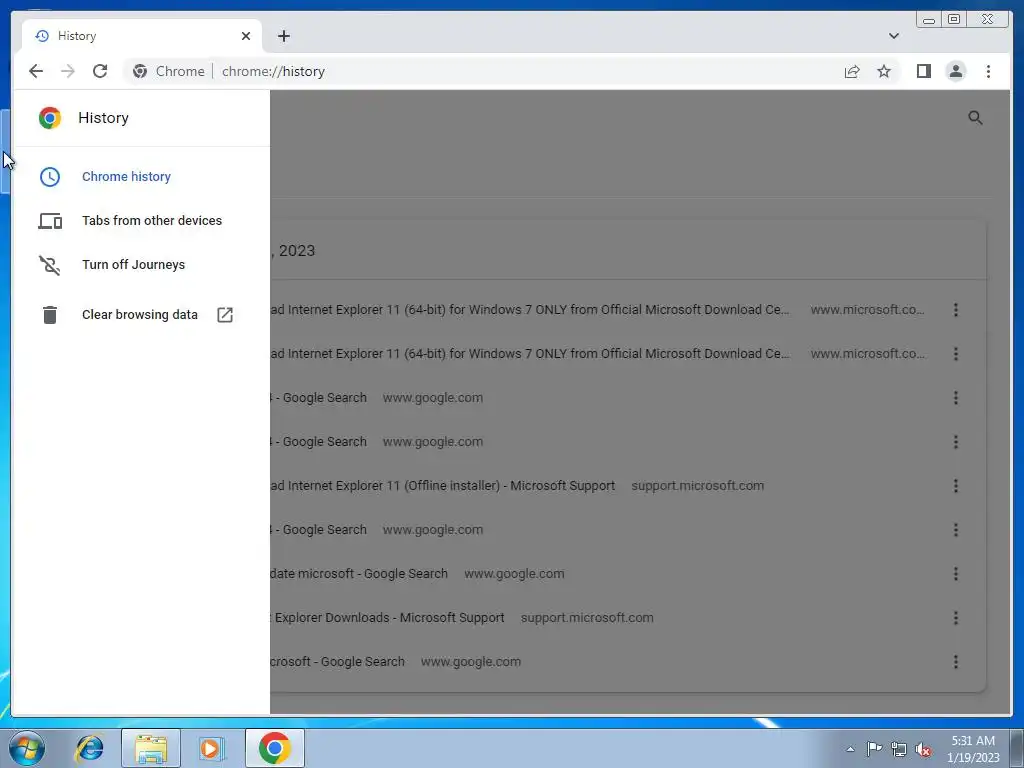Open actions menu for second Internet Explorer 11 (64-bit) entry
Image resolution: width=1024 pixels, height=768 pixels.
(x=956, y=353)
